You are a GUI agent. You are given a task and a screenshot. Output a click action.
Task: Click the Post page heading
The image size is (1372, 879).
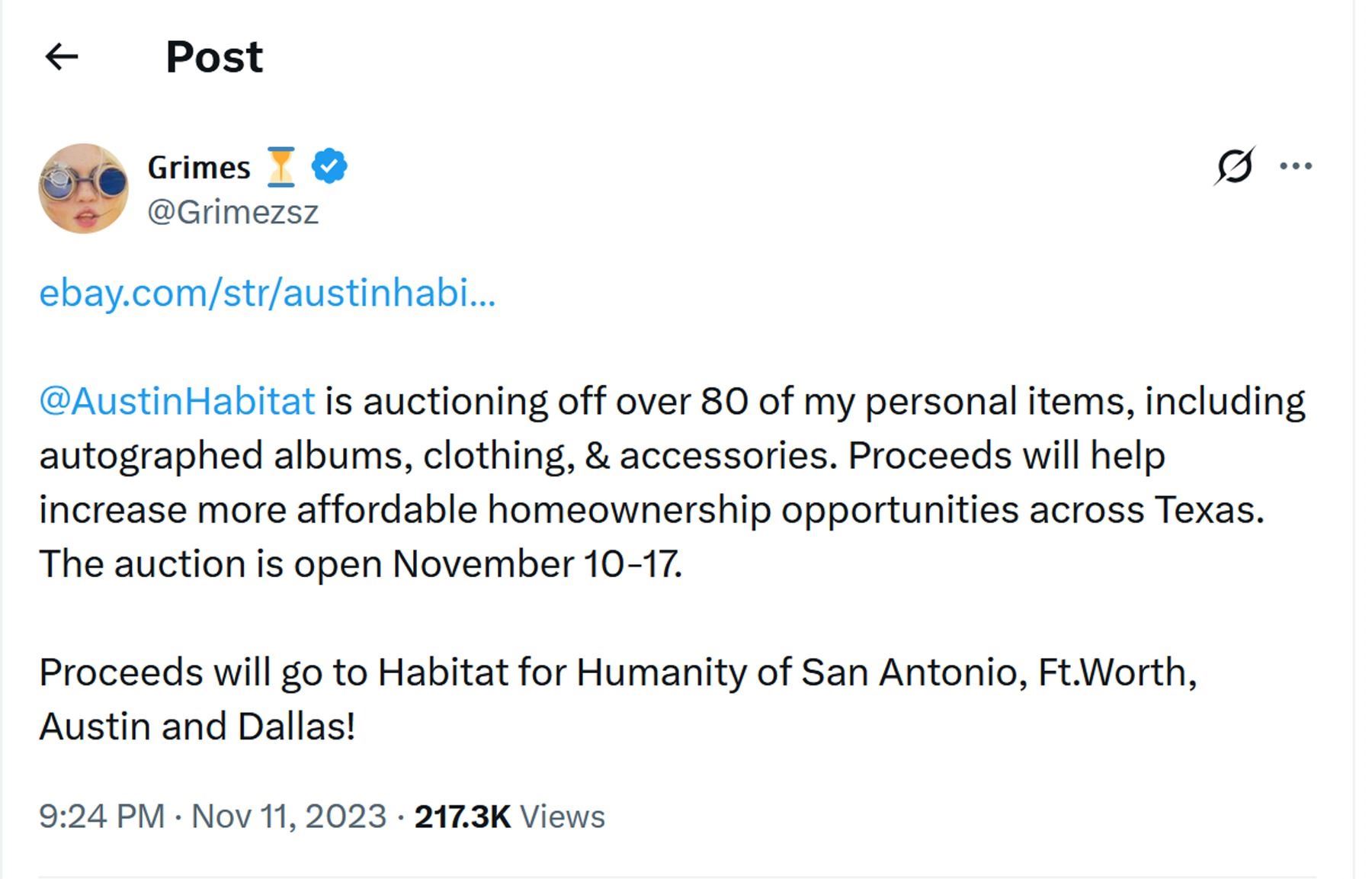click(x=214, y=57)
